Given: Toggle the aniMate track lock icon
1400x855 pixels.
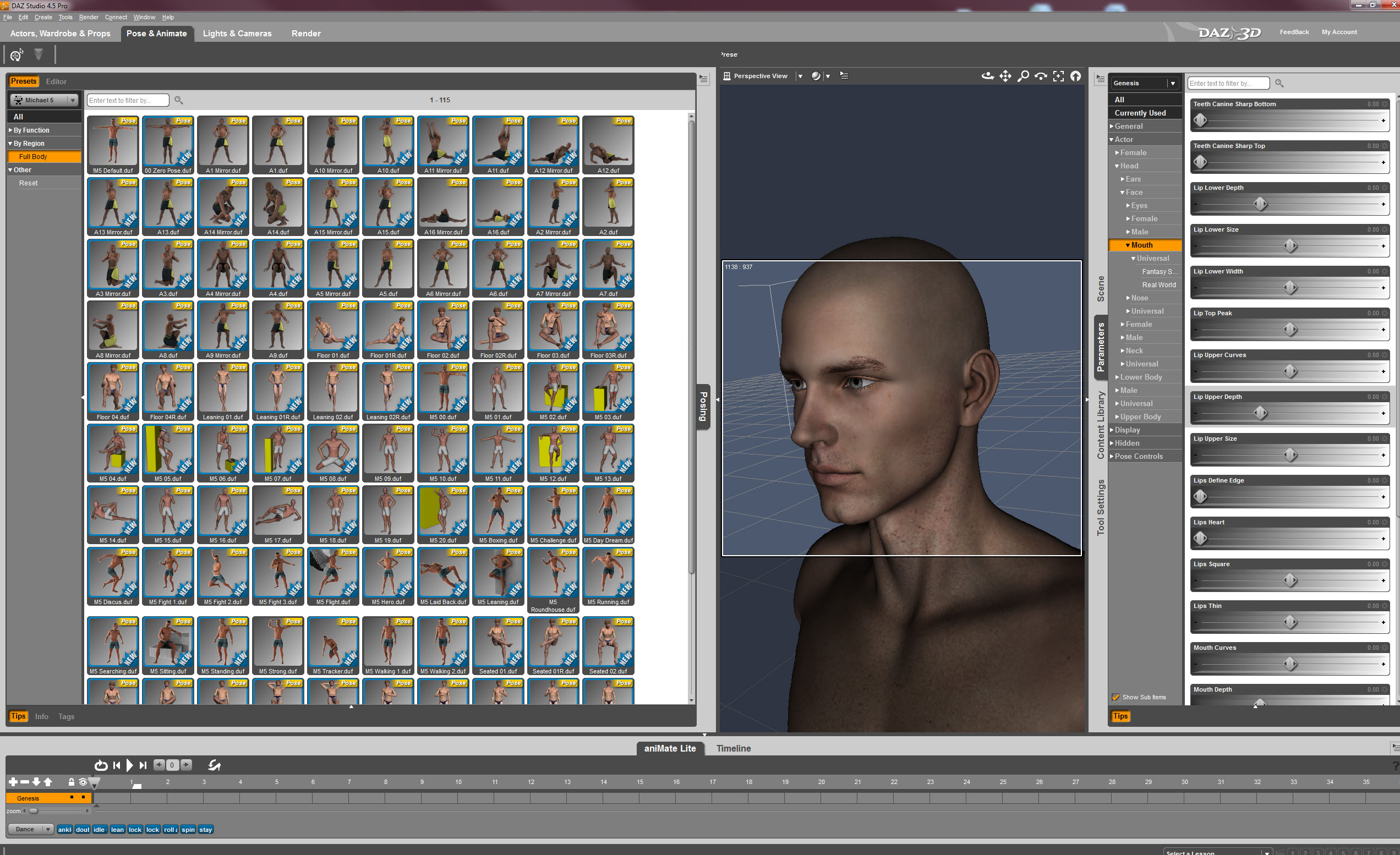Looking at the screenshot, I should (x=71, y=782).
